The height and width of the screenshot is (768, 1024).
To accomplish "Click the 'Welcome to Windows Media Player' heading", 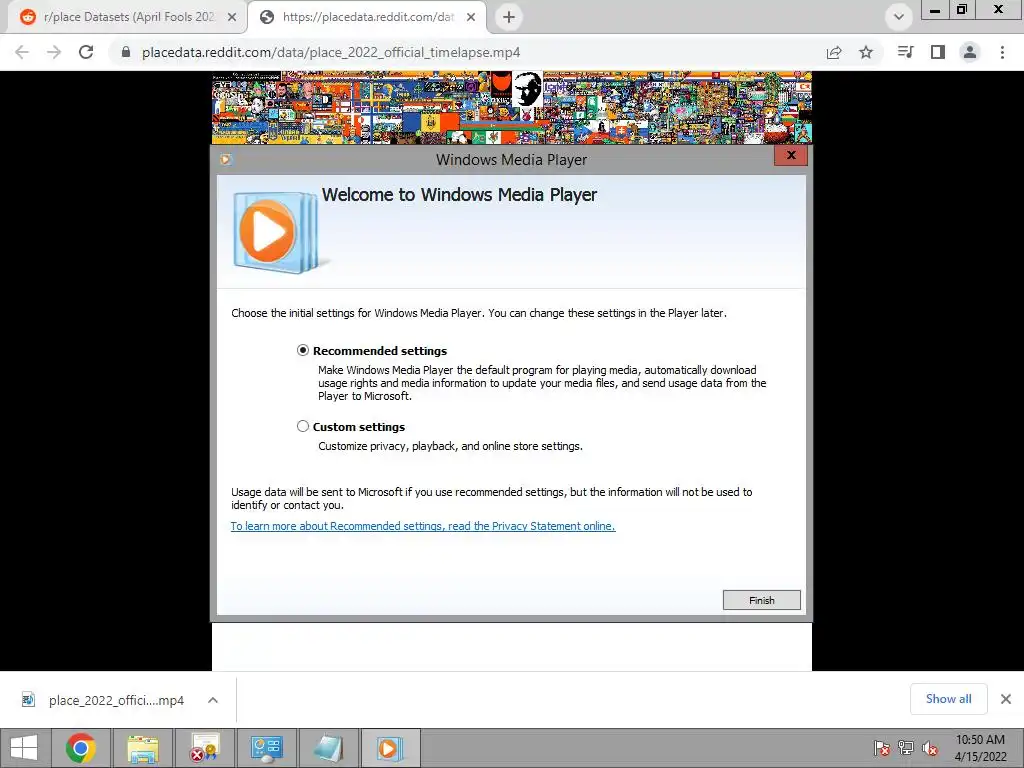I will 459,195.
